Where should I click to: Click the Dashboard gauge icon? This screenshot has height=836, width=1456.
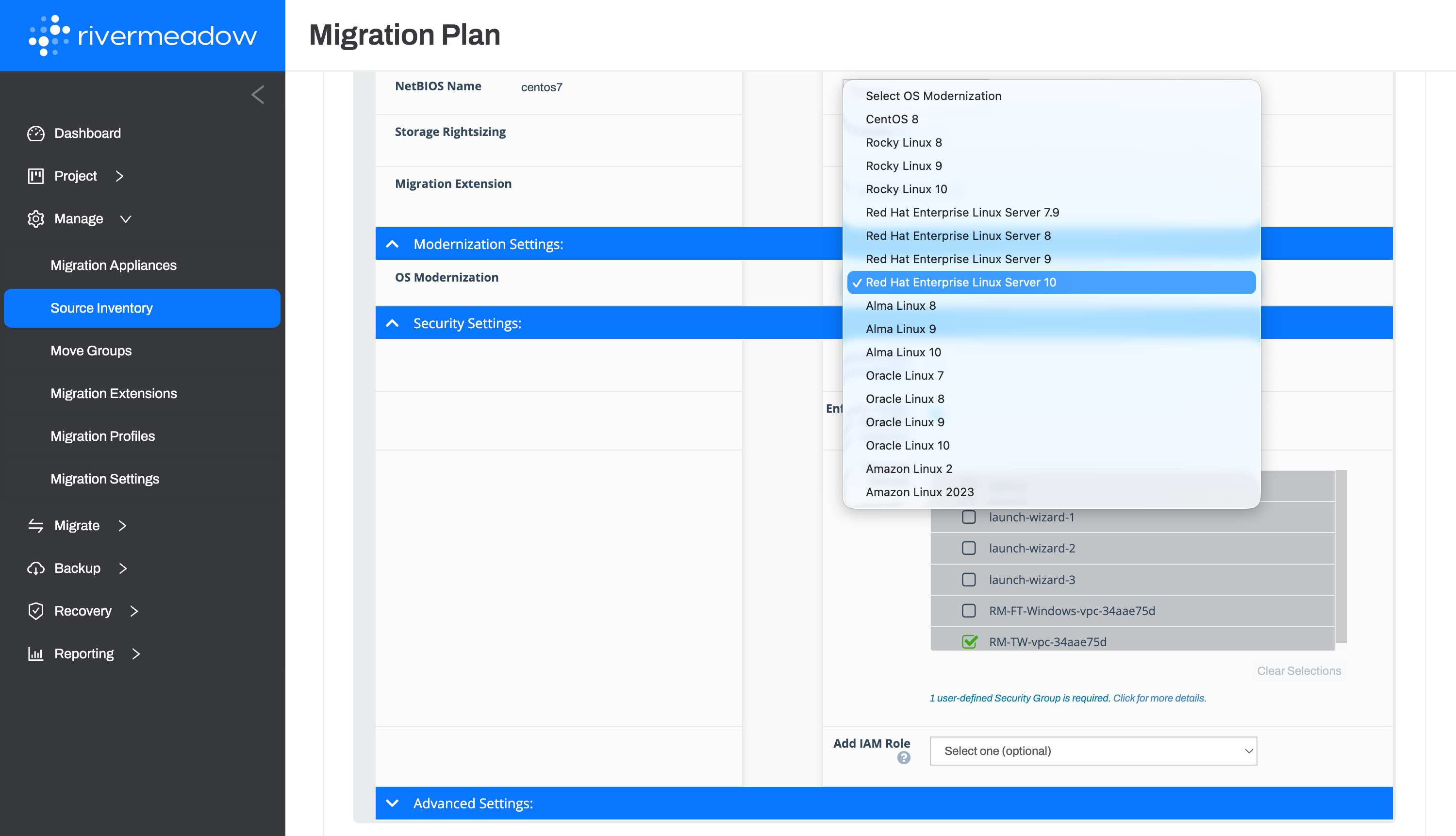coord(35,133)
